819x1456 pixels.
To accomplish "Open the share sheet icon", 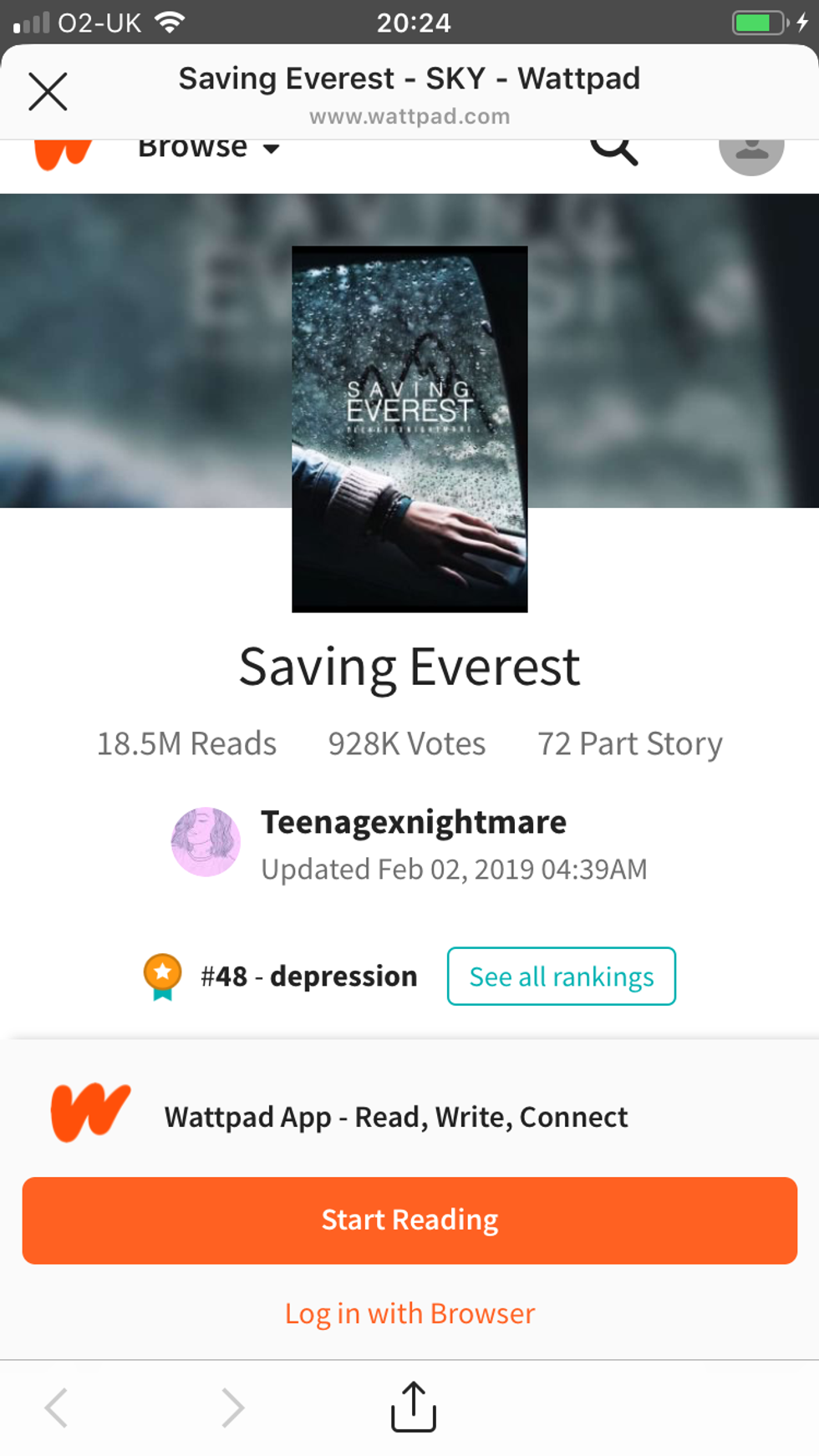I will (414, 1407).
